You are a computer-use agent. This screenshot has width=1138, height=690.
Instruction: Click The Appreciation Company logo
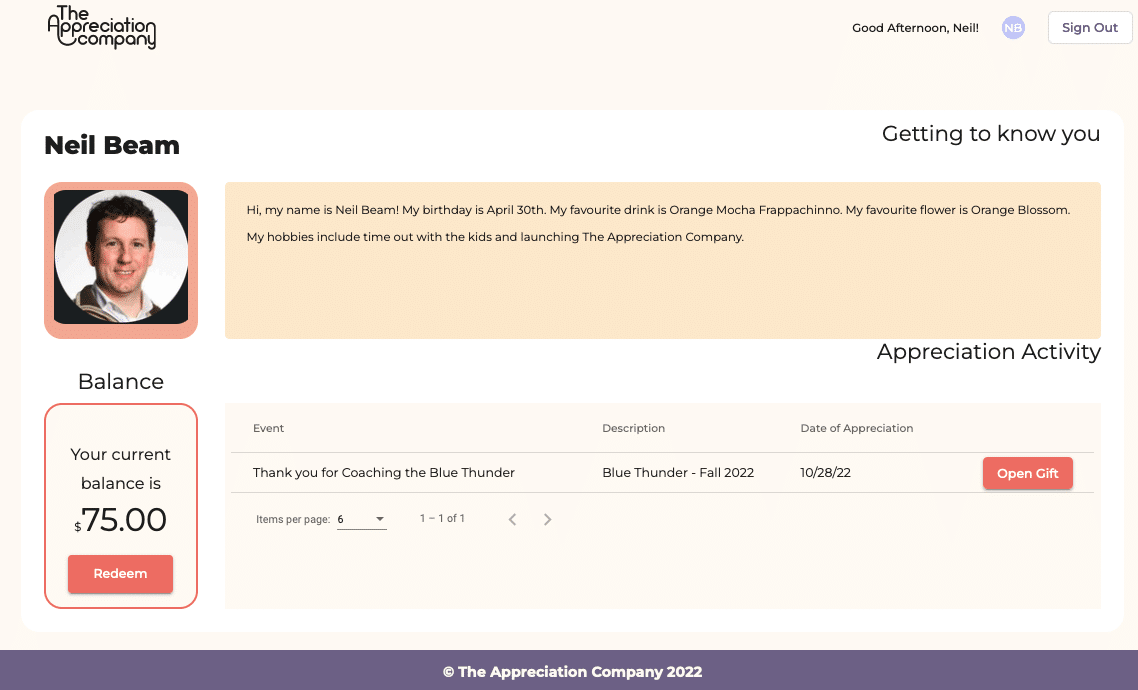coord(102,27)
